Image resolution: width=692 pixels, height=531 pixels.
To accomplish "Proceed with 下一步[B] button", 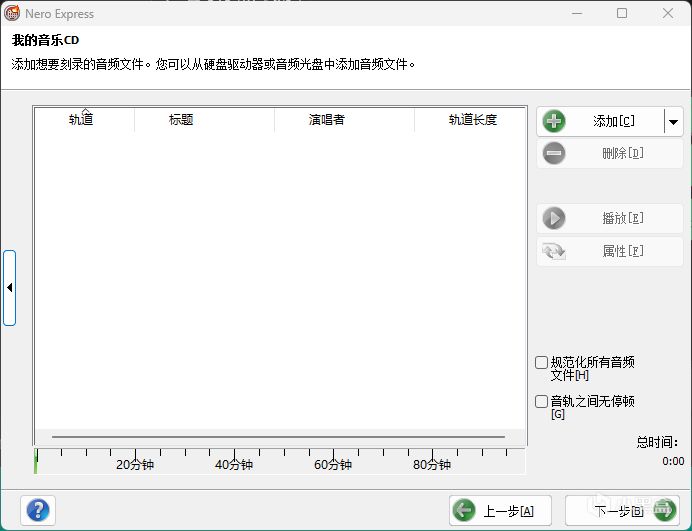I will (x=622, y=511).
